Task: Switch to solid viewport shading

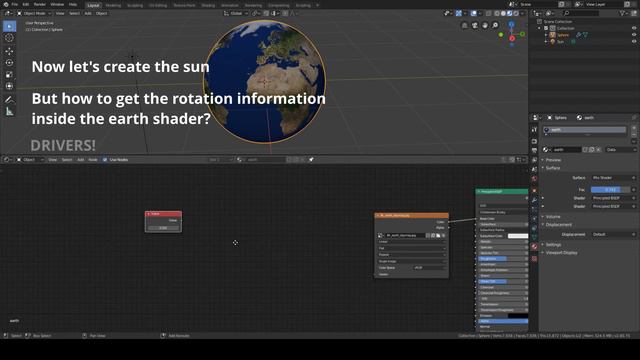Action: click(503, 13)
